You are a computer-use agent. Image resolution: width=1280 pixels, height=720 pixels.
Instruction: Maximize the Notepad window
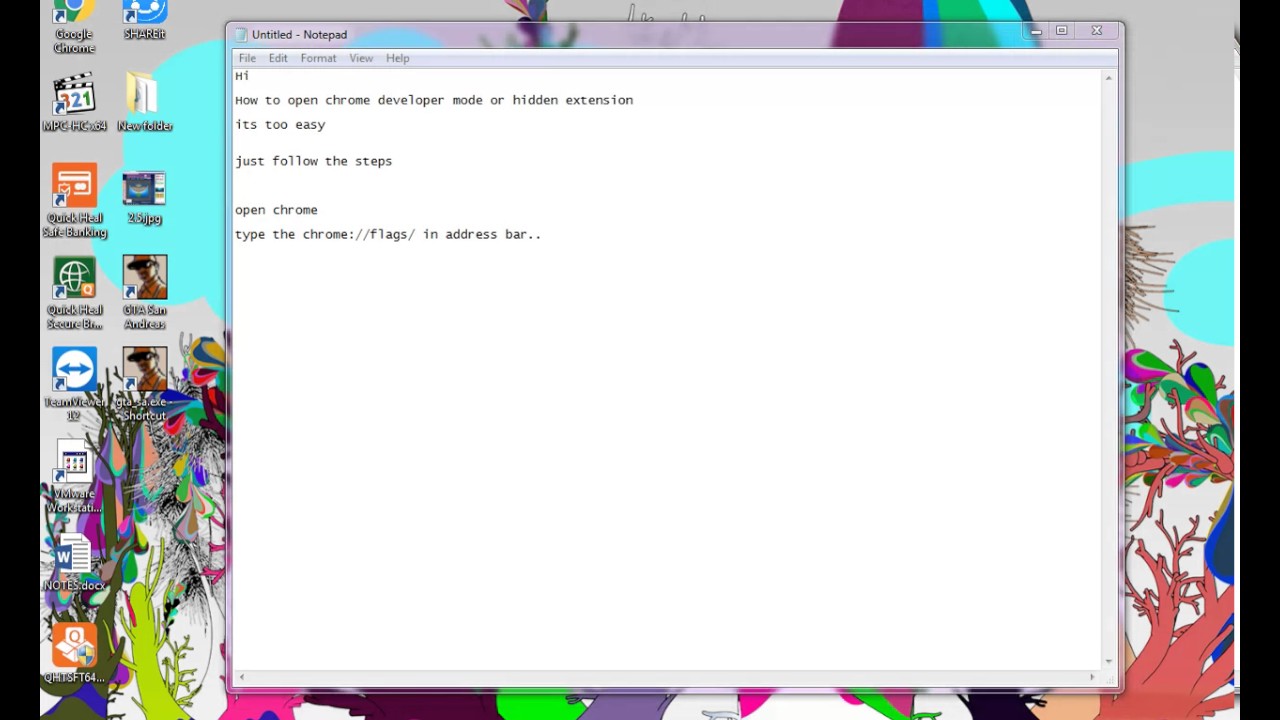[x=1062, y=31]
